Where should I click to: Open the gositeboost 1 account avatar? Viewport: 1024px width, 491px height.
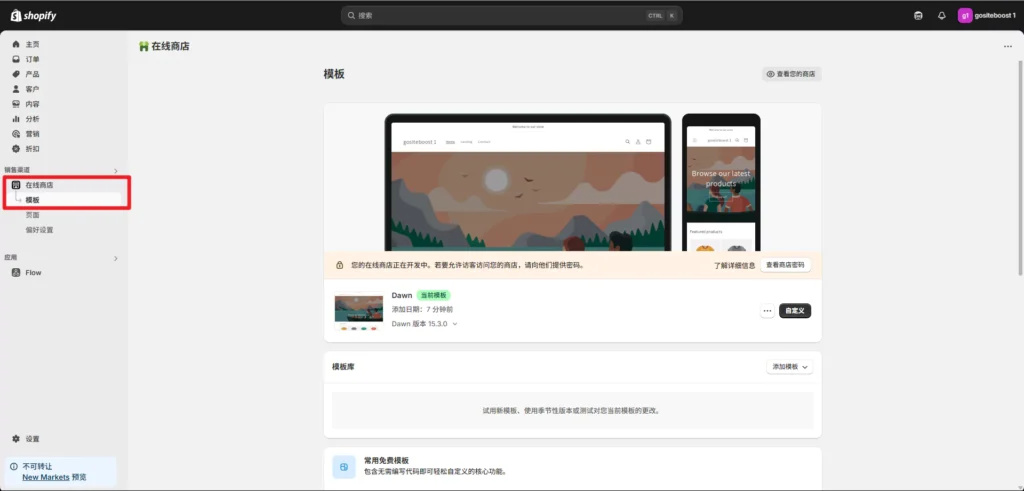pos(966,15)
